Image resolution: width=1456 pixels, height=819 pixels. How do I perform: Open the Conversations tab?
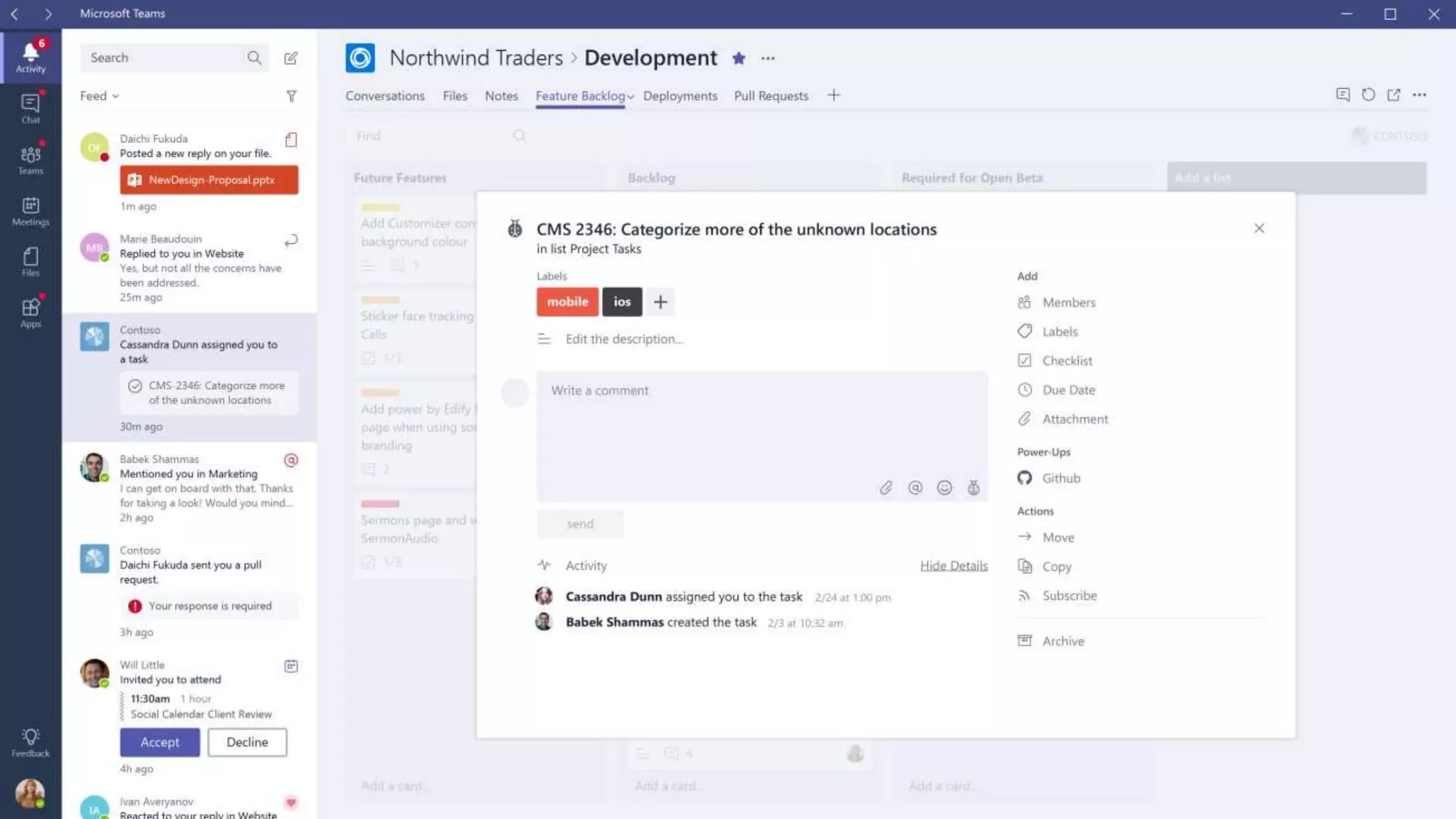385,96
